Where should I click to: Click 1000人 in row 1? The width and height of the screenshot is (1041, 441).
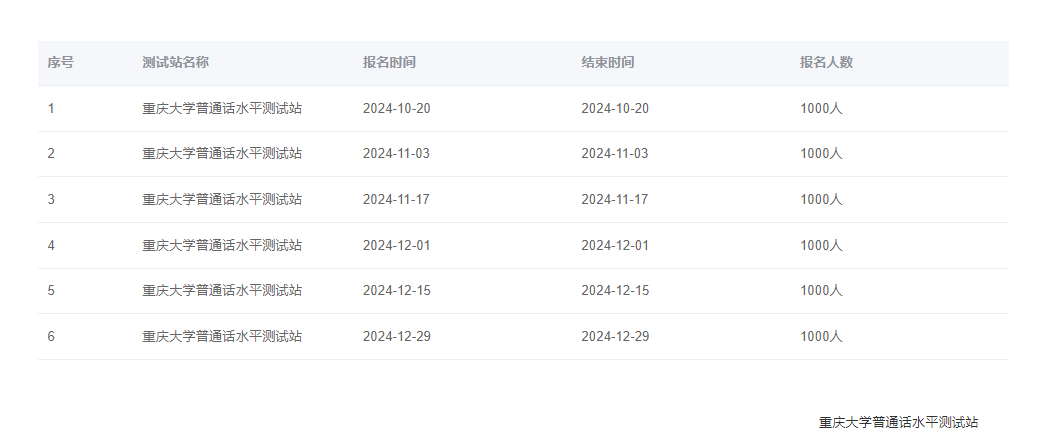pos(821,108)
